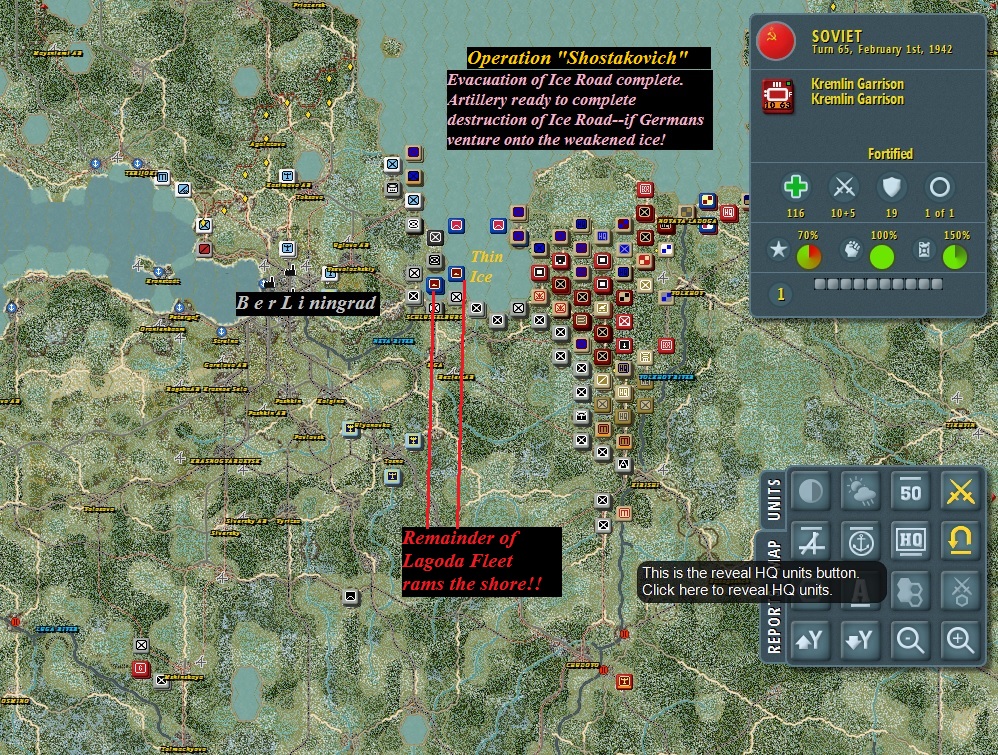Screen dimensions: 998x755
Task: Click the anchor icon to show naval info
Action: point(860,542)
